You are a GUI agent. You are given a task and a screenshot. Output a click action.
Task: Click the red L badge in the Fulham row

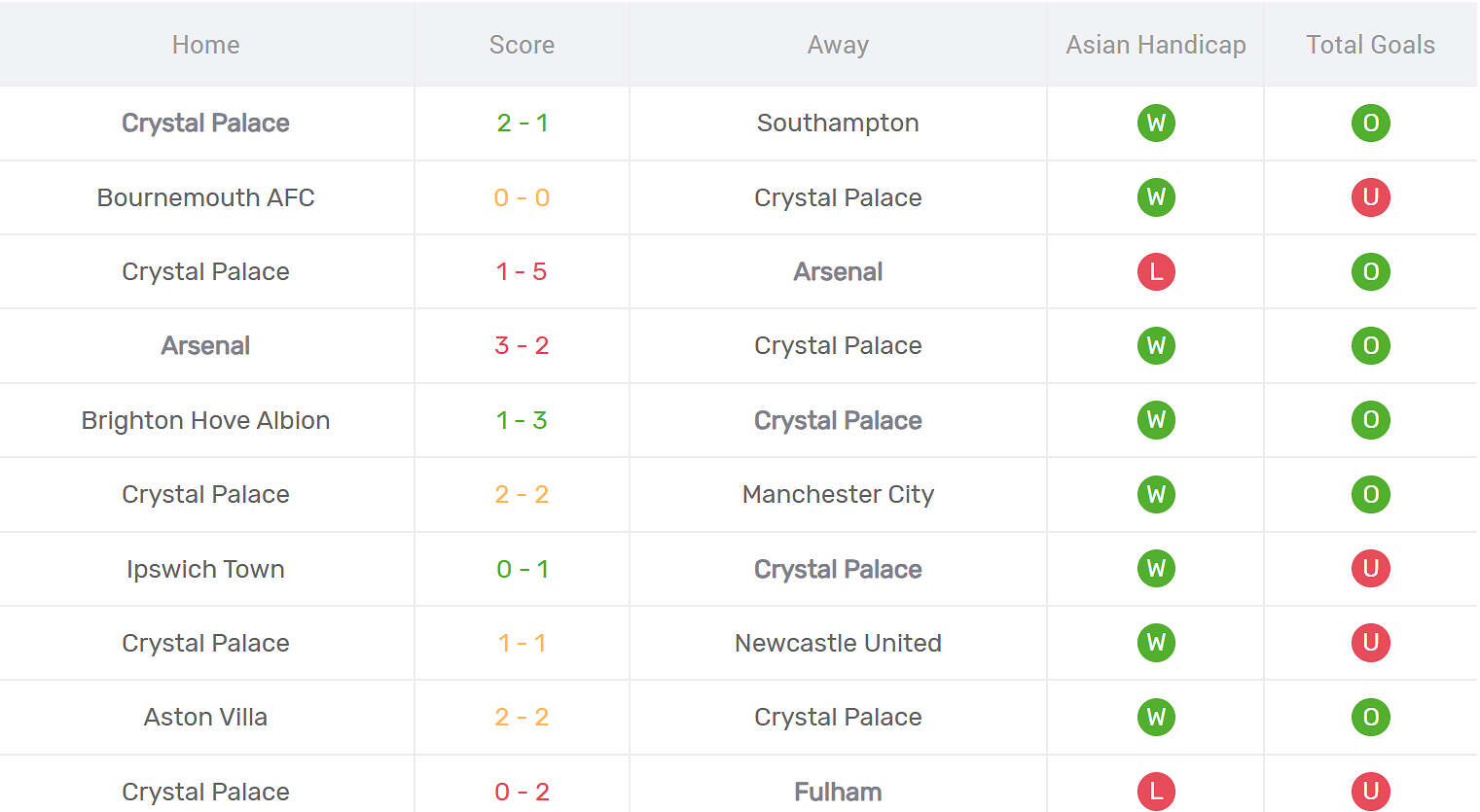[1156, 792]
